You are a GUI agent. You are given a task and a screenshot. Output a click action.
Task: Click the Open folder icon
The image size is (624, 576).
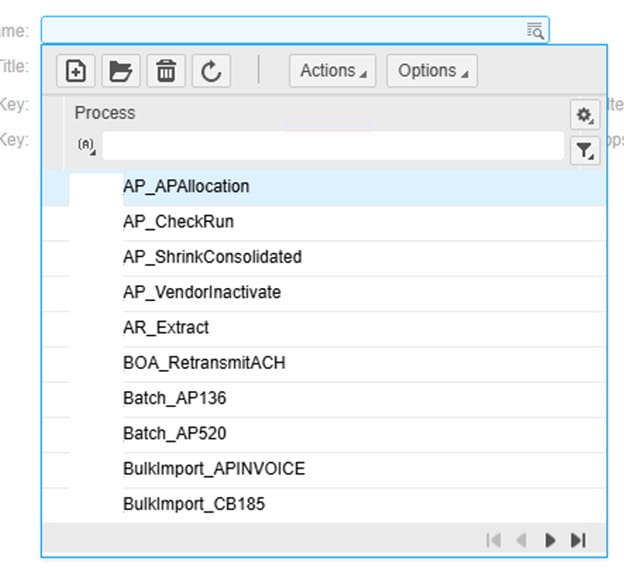point(120,71)
